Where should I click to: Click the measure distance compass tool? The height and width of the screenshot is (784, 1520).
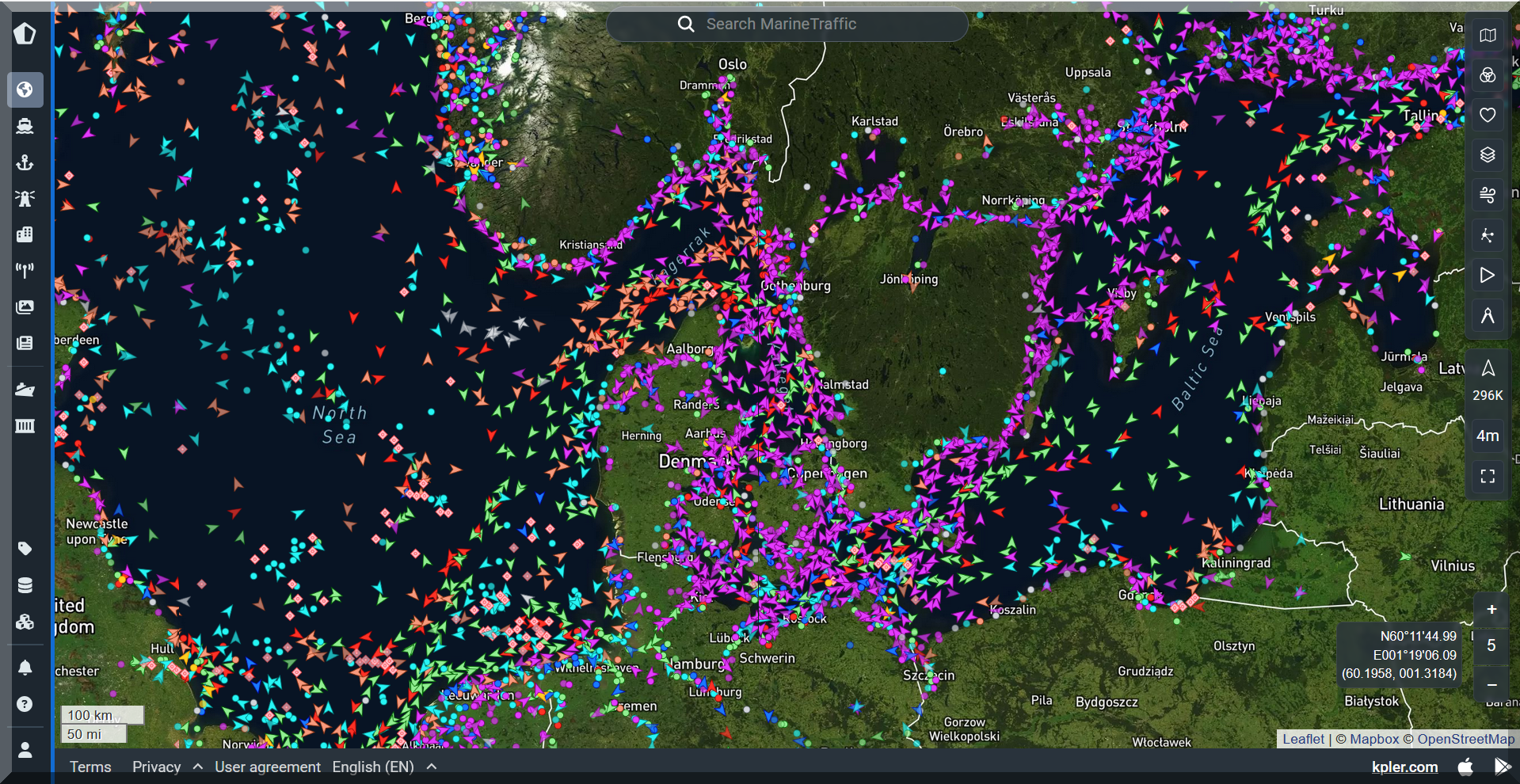(1488, 316)
